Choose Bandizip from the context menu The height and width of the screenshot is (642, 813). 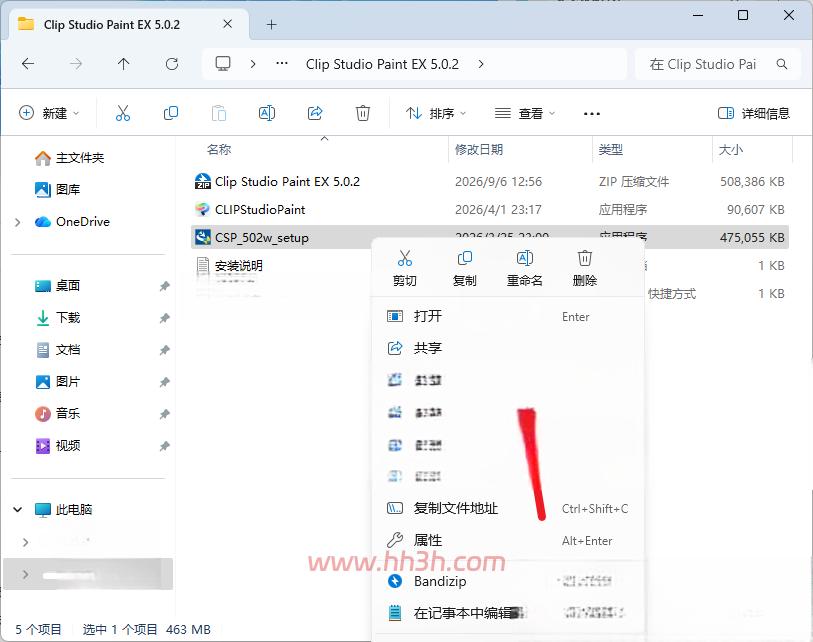[x=508, y=581]
